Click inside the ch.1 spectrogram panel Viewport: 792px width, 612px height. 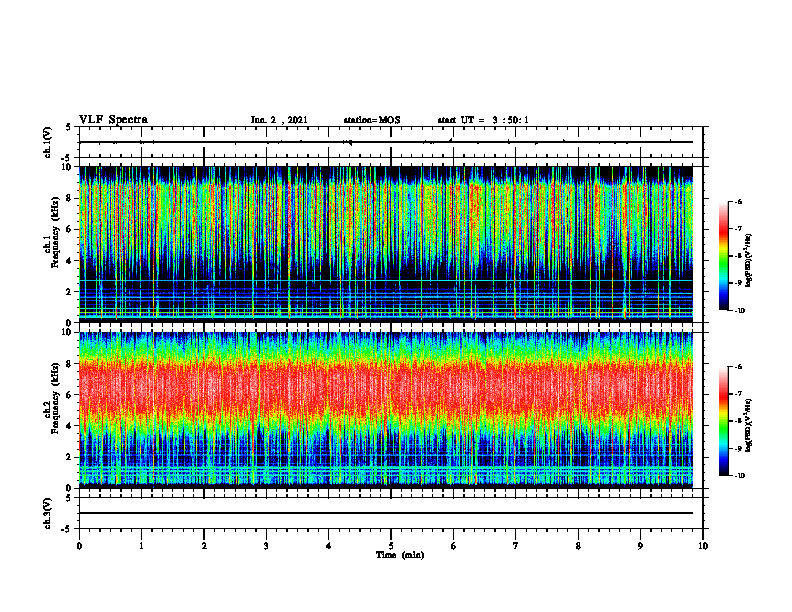(386, 244)
